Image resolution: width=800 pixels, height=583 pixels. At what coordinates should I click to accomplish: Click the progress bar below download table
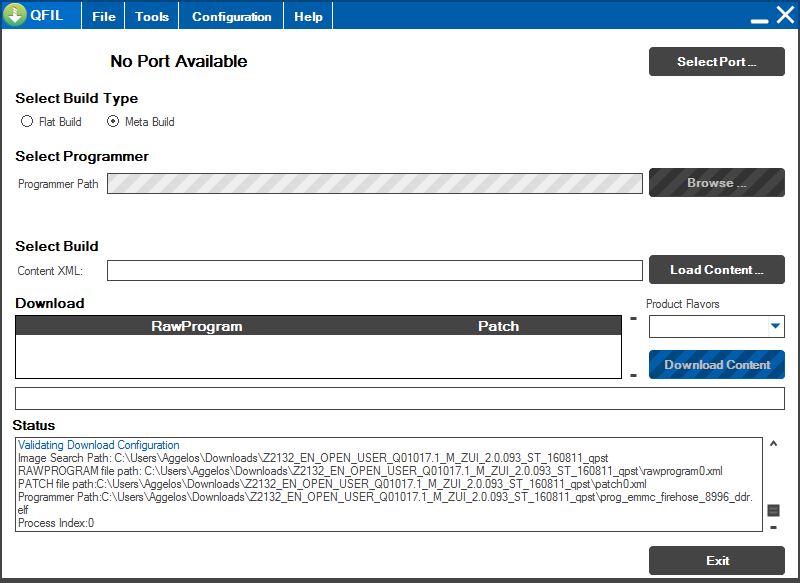click(399, 398)
